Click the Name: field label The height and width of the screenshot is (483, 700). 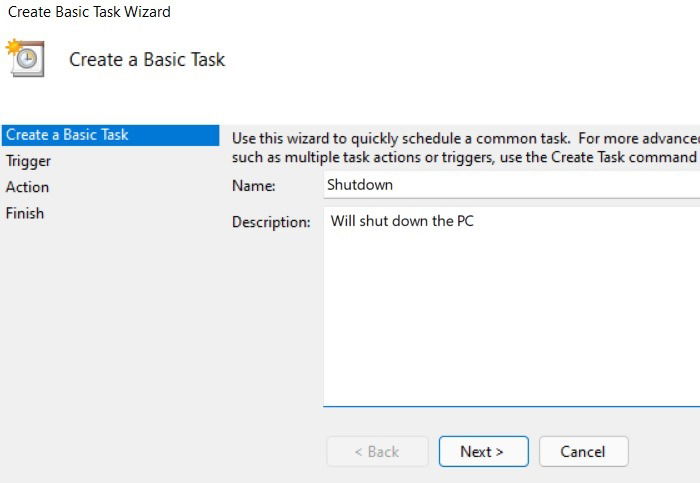pyautogui.click(x=254, y=186)
